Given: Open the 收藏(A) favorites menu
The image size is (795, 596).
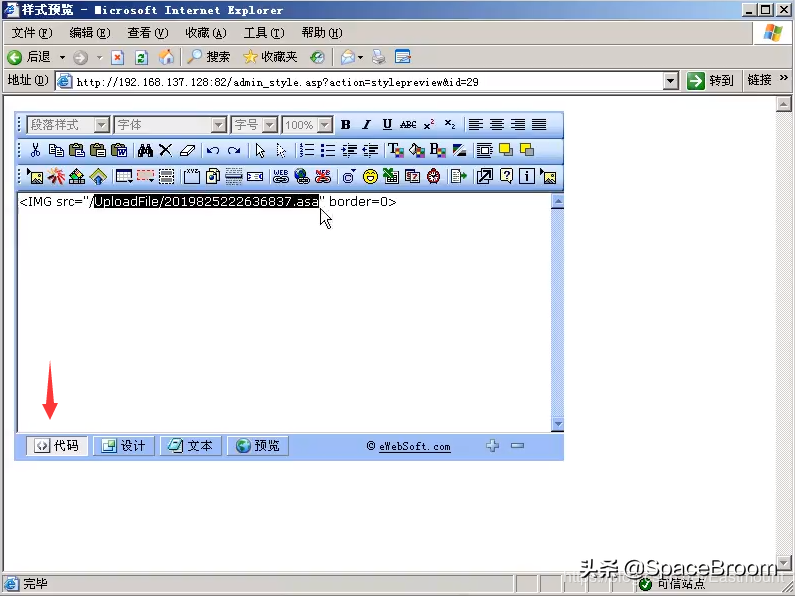Looking at the screenshot, I should (205, 33).
